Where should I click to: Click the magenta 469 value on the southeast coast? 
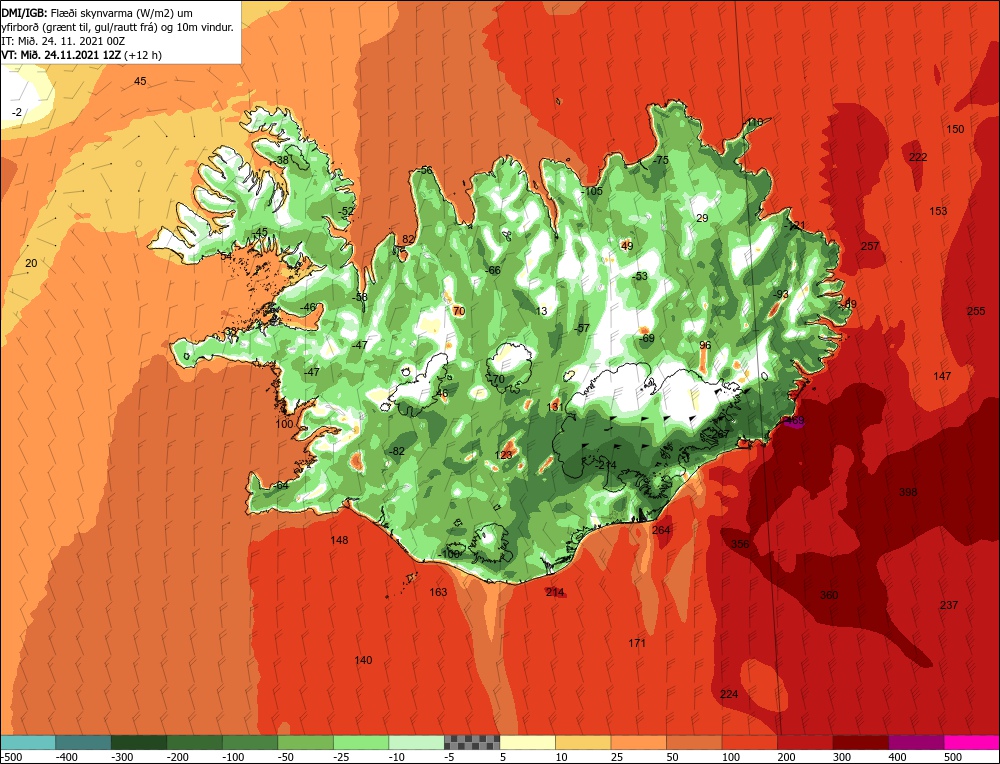(x=795, y=420)
